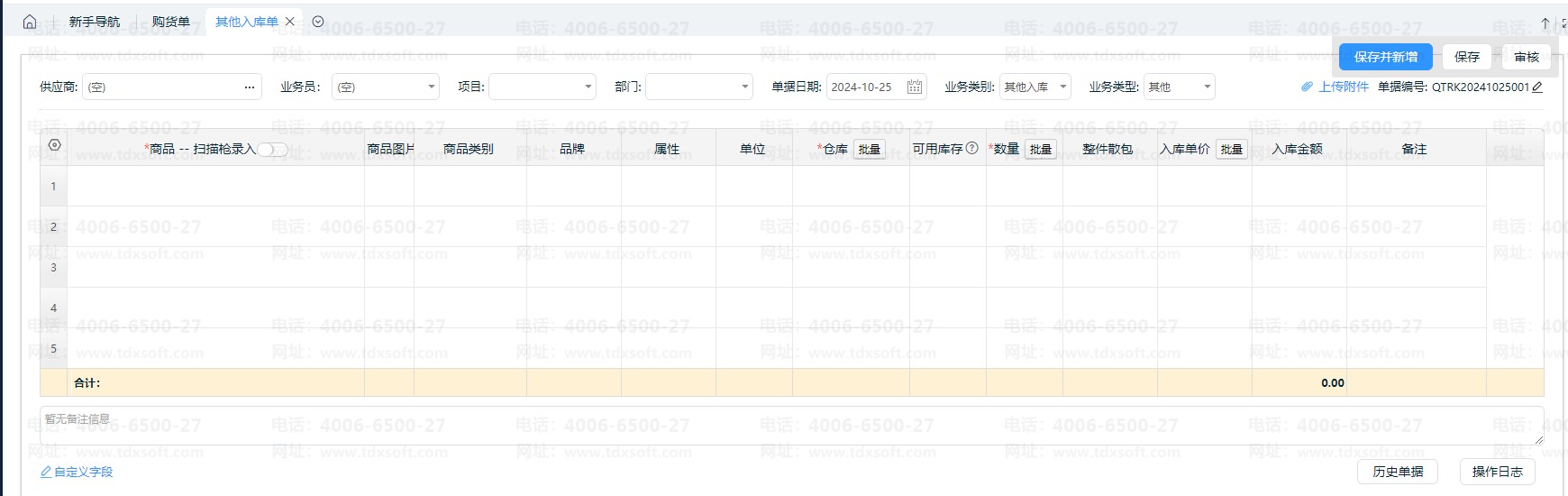Switch to the 购货单 tab
Viewport: 1568px width, 496px height.
coord(170,22)
